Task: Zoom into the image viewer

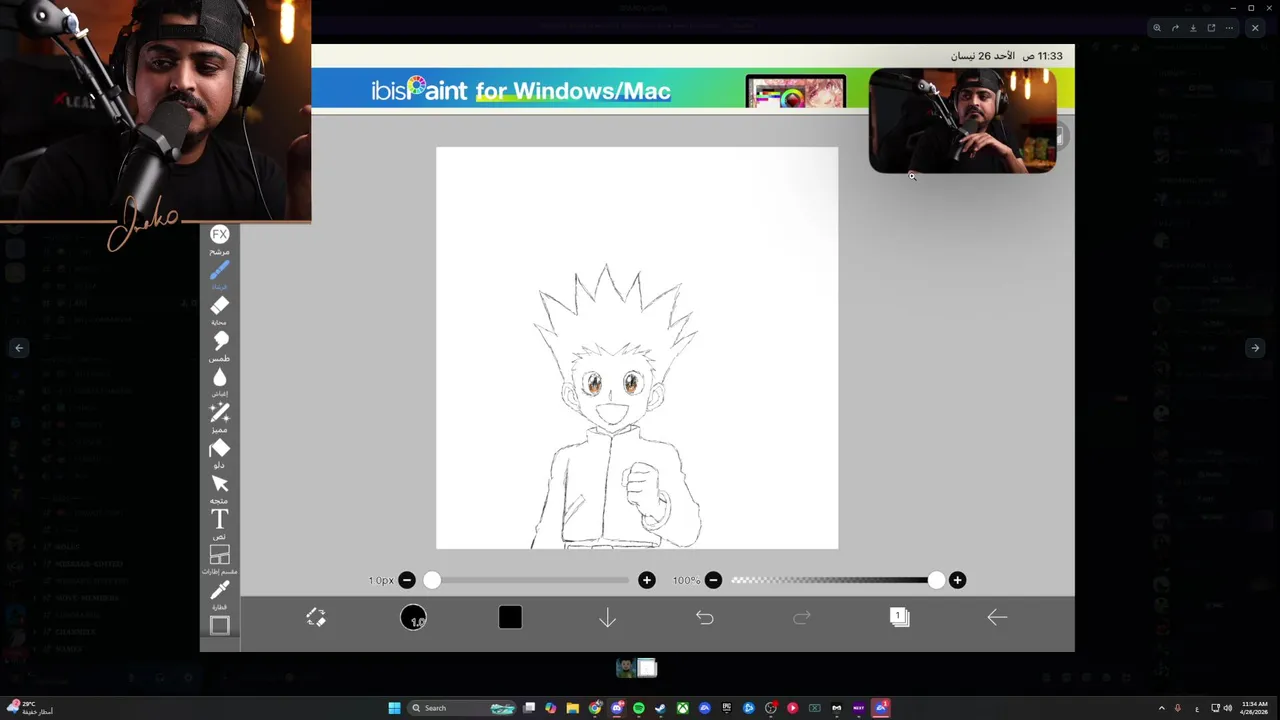Action: (x=1157, y=28)
